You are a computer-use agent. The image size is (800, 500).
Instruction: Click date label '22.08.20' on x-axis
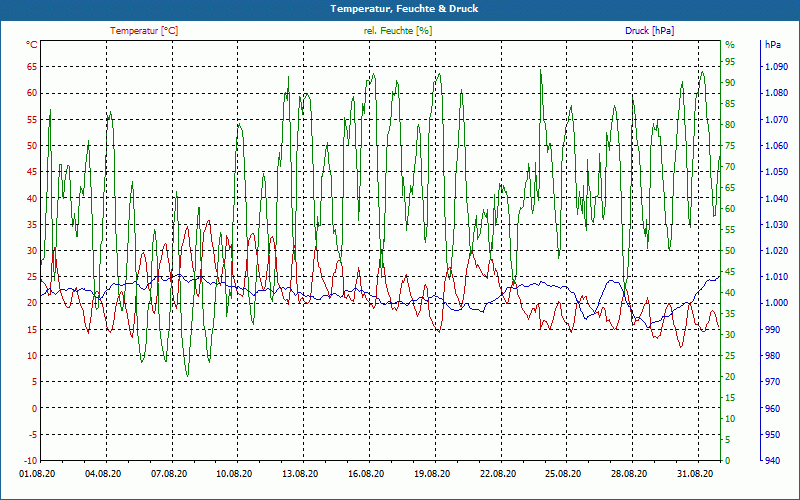tap(498, 473)
